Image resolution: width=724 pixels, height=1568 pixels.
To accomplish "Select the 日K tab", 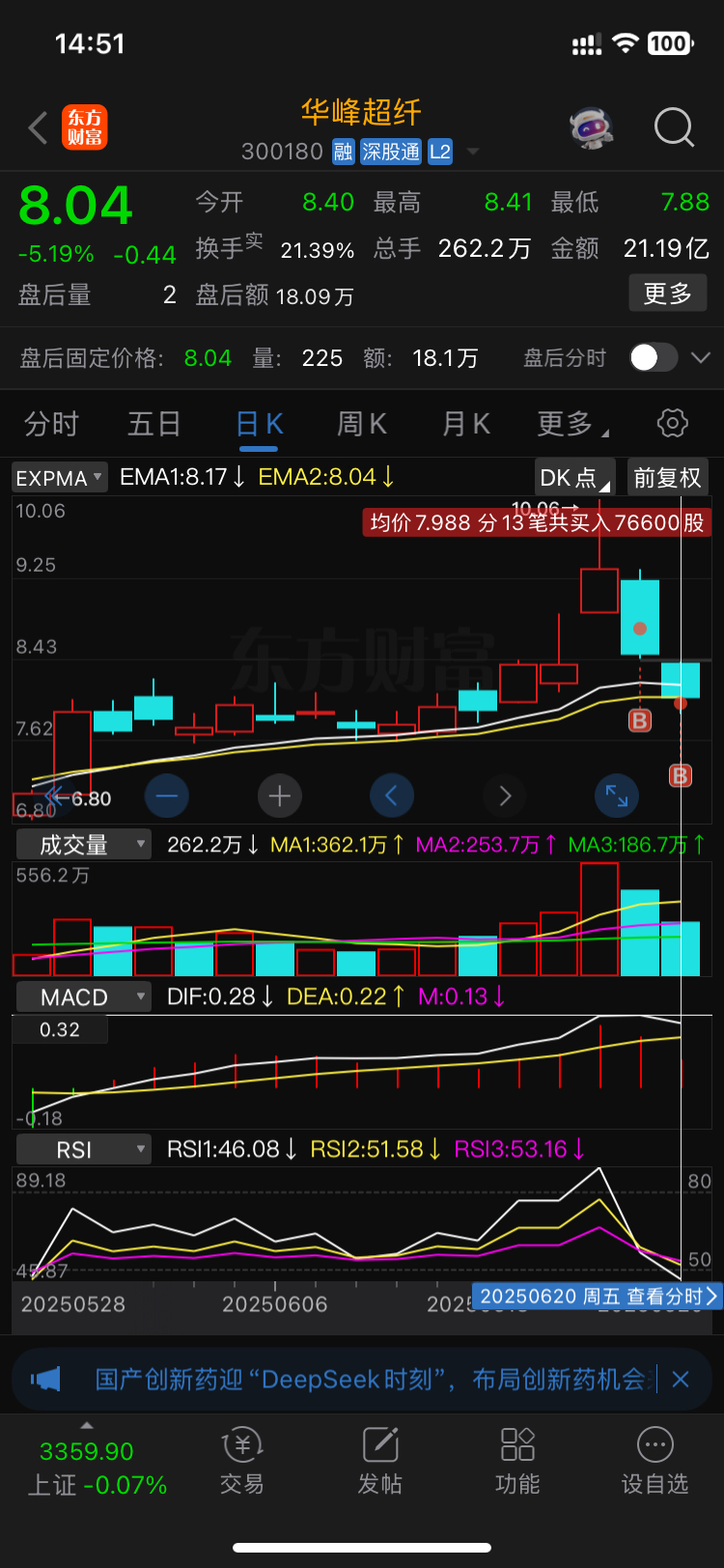I will click(260, 423).
